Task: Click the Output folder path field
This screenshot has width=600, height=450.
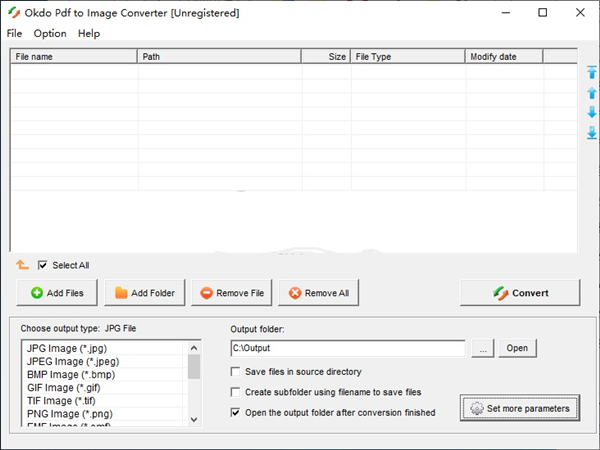Action: click(x=348, y=348)
